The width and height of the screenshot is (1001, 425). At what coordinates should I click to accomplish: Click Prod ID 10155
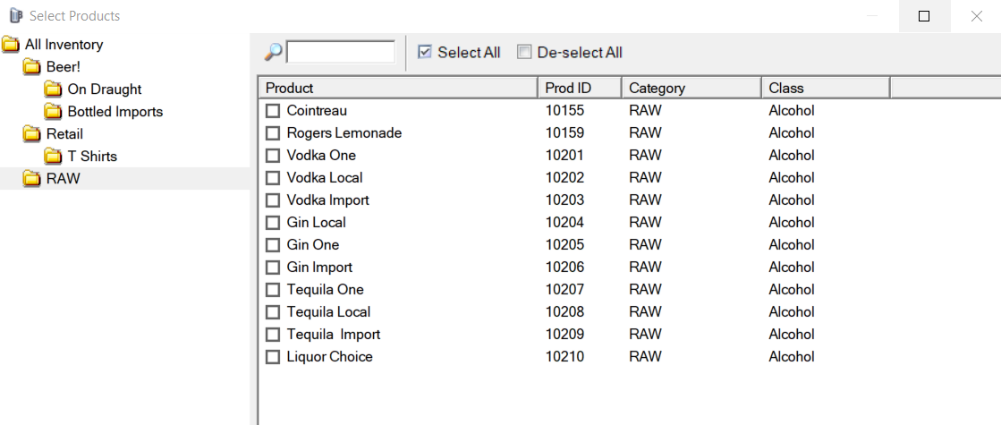(564, 111)
